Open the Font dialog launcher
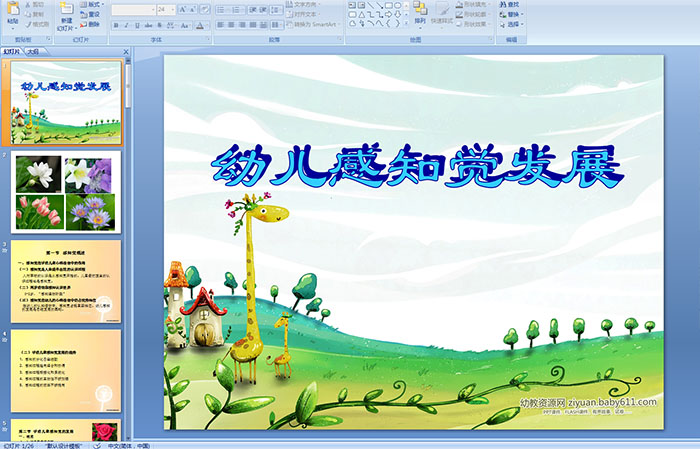Image resolution: width=700 pixels, height=449 pixels. (208, 40)
